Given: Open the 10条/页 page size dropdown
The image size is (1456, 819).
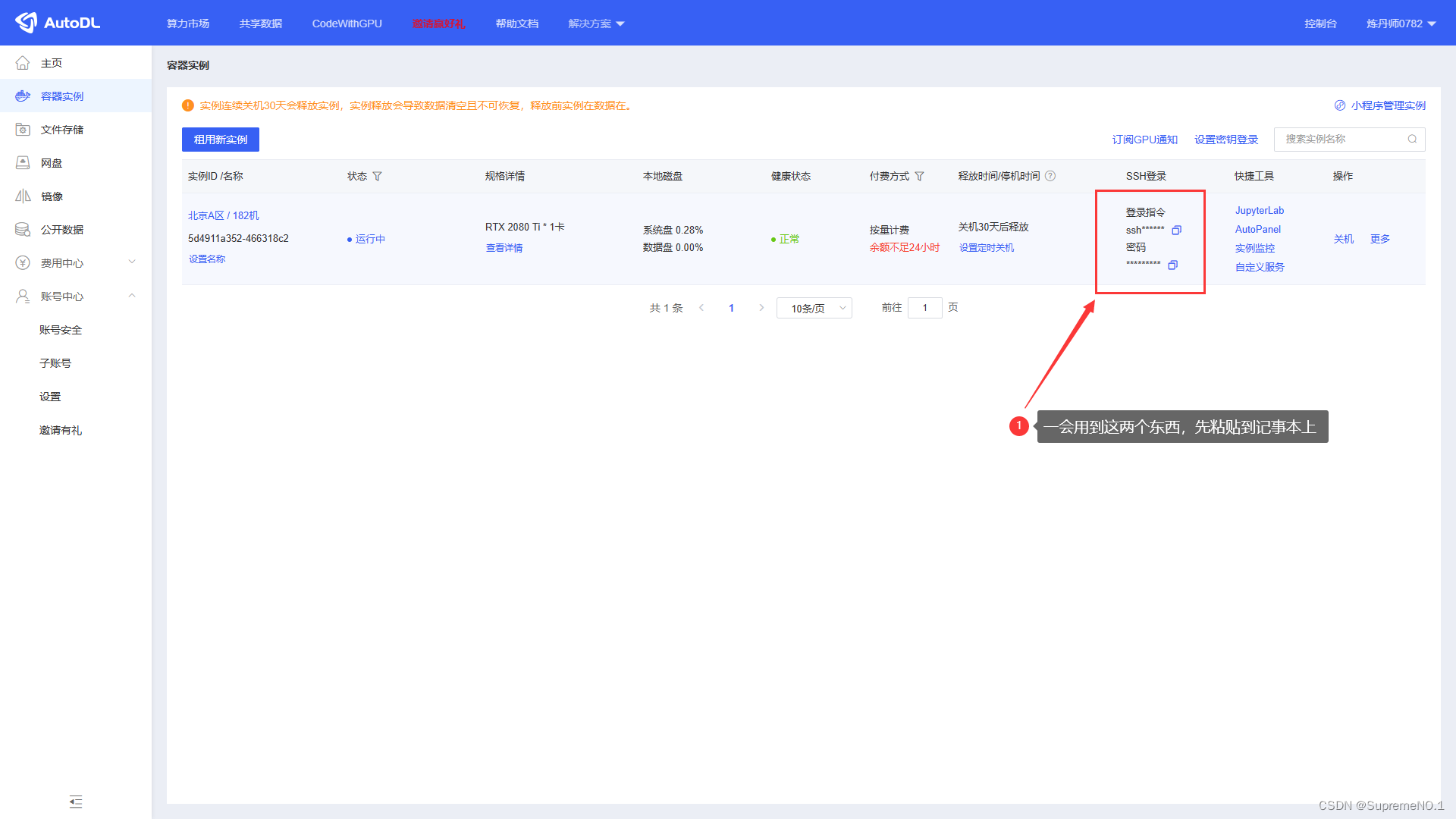Looking at the screenshot, I should point(814,308).
